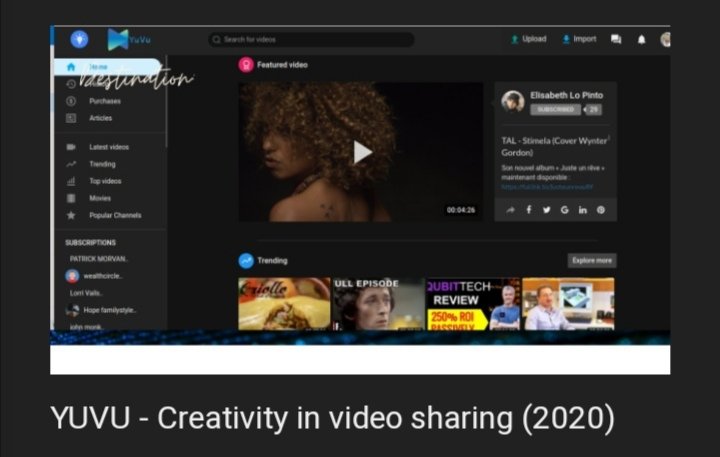
Task: Open the QUBITTECH REVIEW thumbnail
Action: [x=473, y=304]
